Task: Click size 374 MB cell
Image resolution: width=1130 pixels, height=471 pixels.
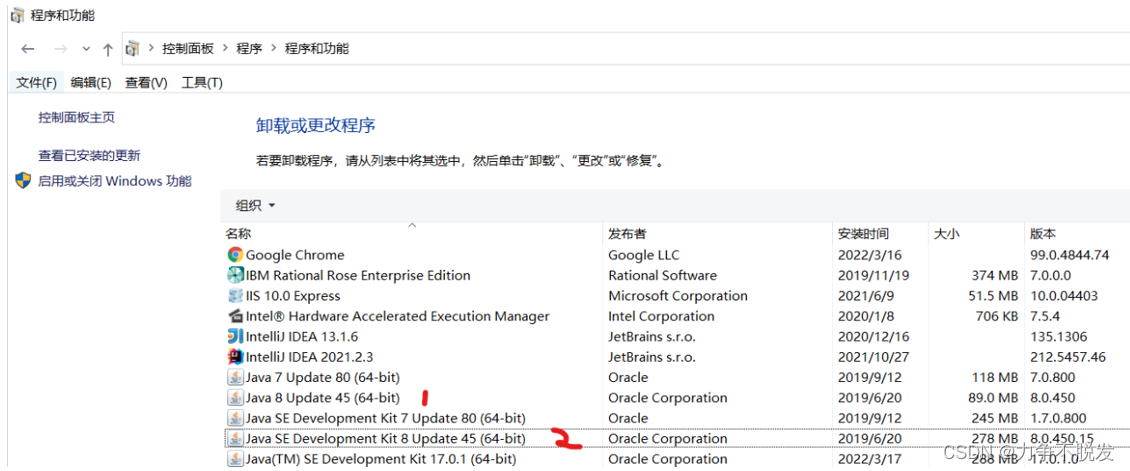Action: click(x=993, y=275)
